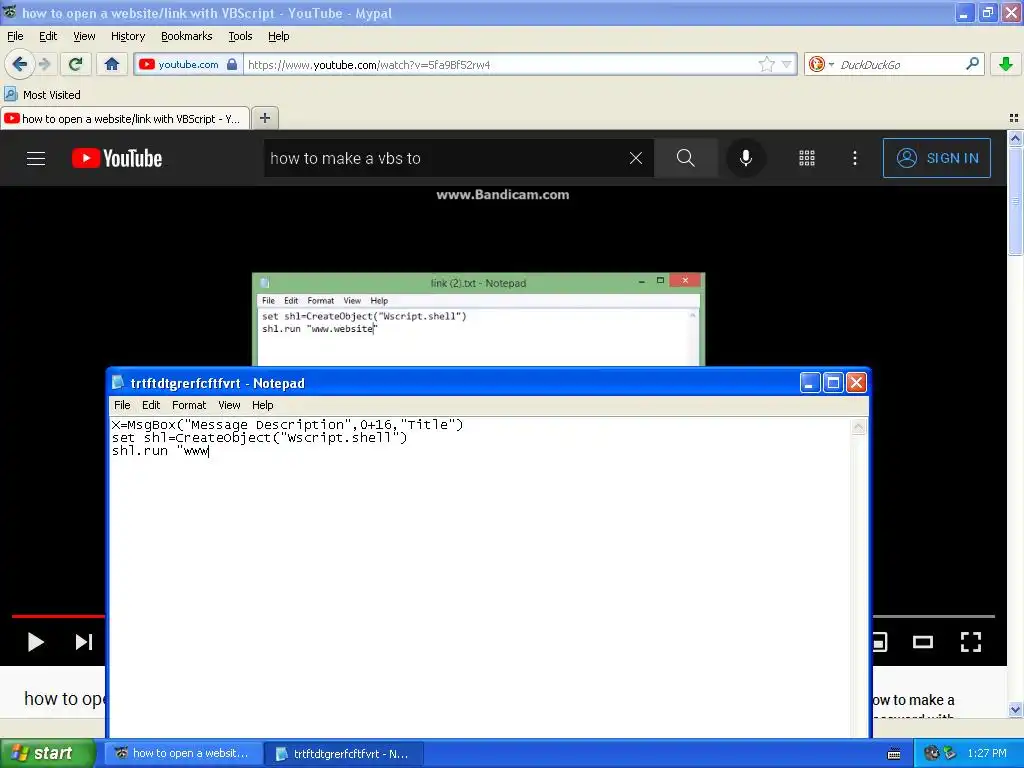Viewport: 1024px width, 768px height.
Task: Go to YouTube home via logo
Action: click(x=118, y=158)
